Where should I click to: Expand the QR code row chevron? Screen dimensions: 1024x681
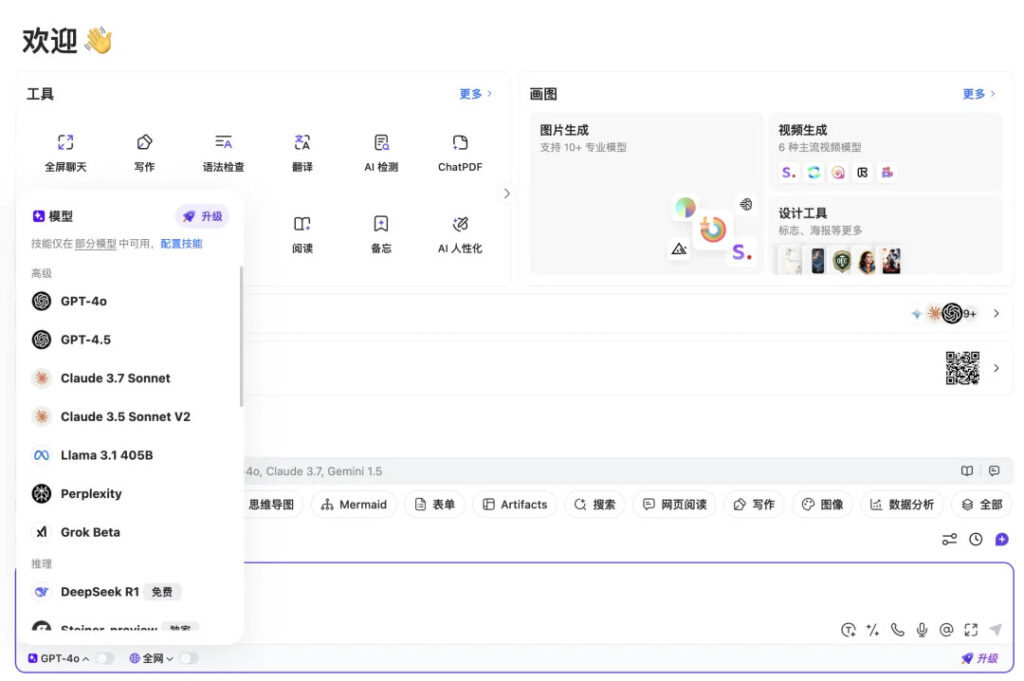(x=997, y=368)
